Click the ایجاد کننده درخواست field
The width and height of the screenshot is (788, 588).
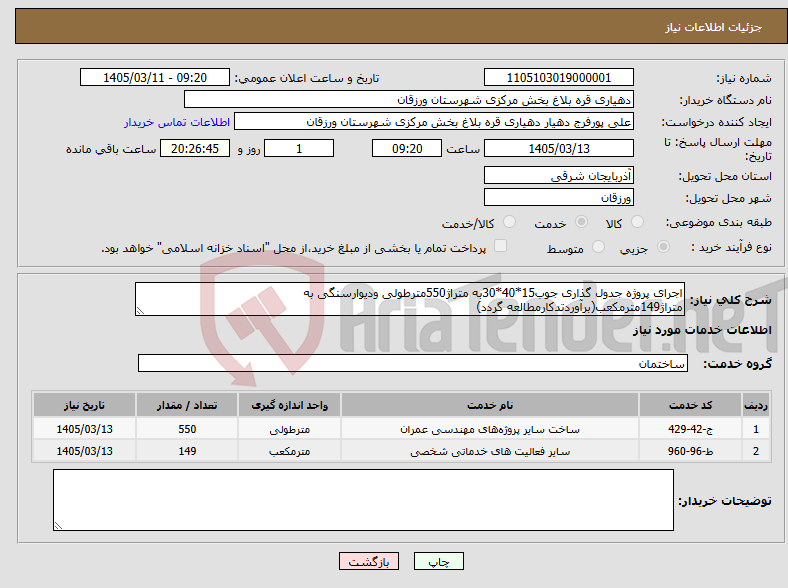(x=434, y=122)
